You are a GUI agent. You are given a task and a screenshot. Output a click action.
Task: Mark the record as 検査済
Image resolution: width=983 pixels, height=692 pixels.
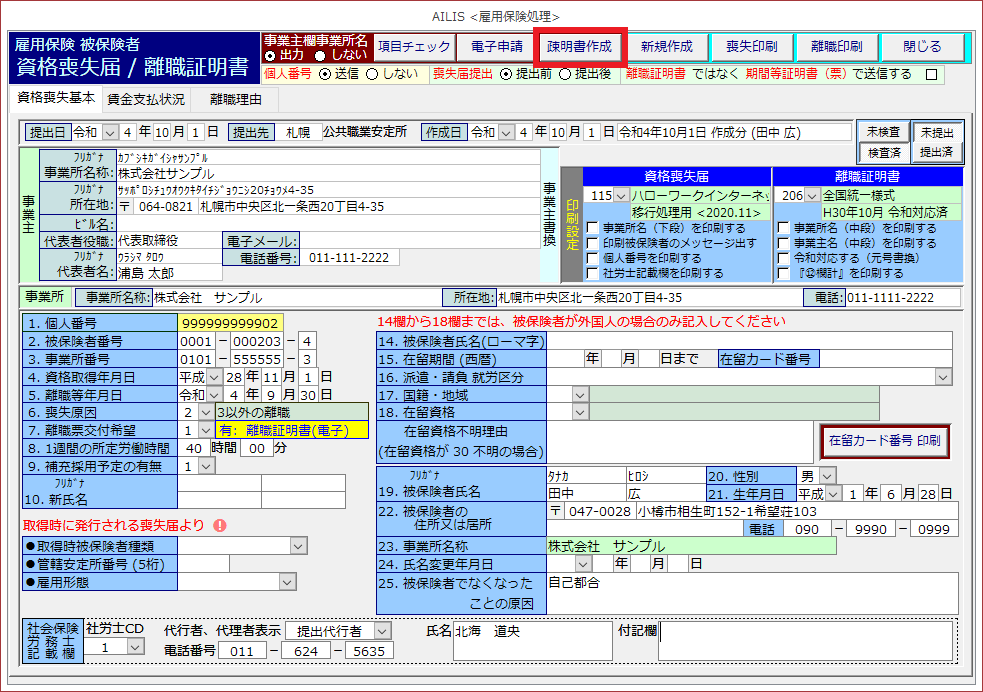tap(883, 152)
